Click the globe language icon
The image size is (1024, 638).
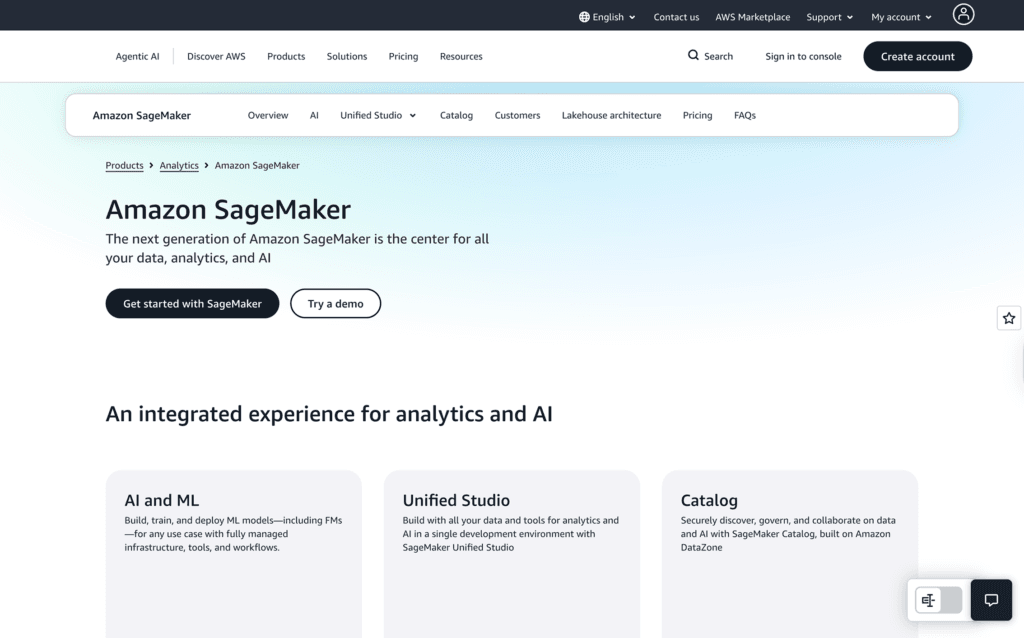click(584, 17)
